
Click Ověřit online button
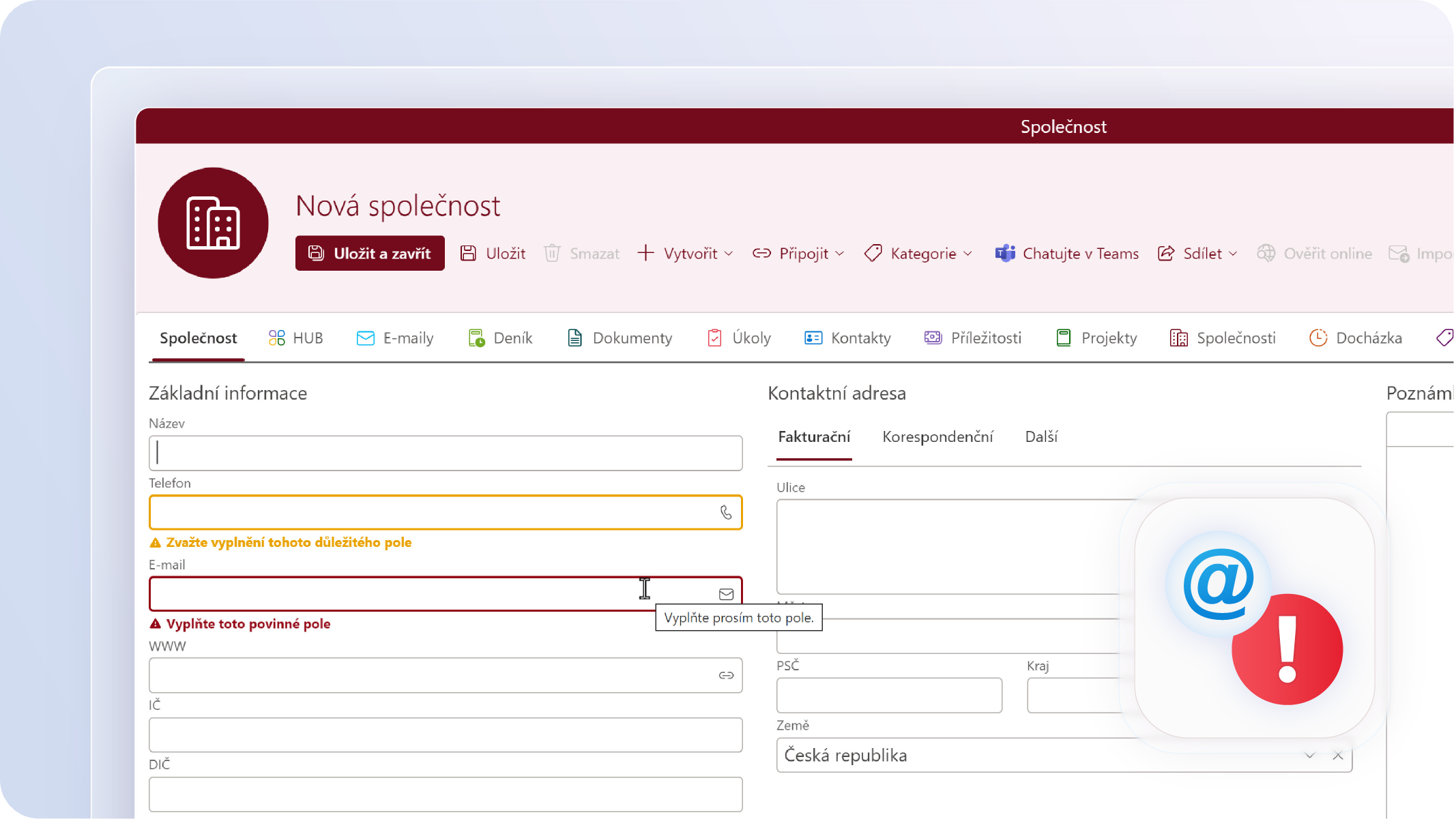(x=1315, y=253)
